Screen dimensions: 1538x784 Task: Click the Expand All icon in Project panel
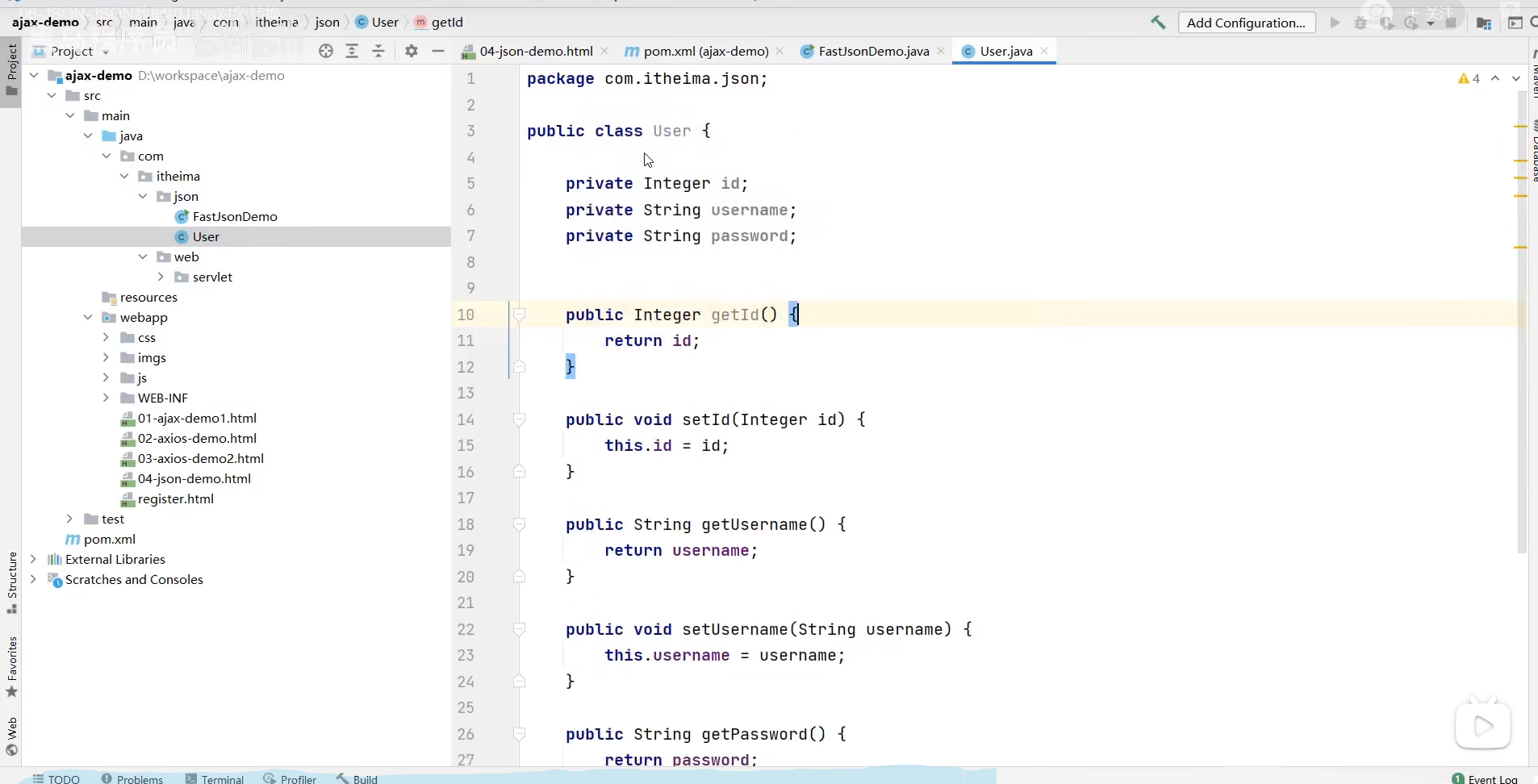click(352, 51)
